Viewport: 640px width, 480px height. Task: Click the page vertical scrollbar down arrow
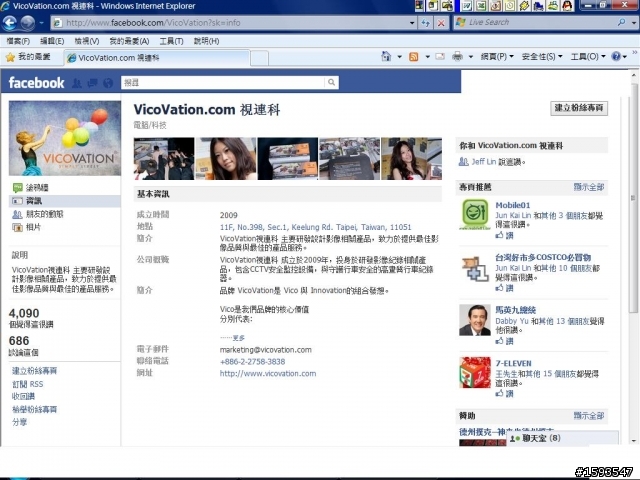tap(633, 441)
